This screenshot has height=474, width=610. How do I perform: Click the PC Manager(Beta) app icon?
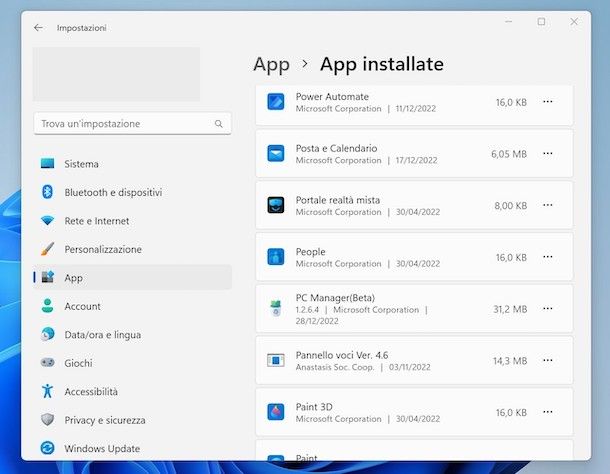pyautogui.click(x=275, y=308)
